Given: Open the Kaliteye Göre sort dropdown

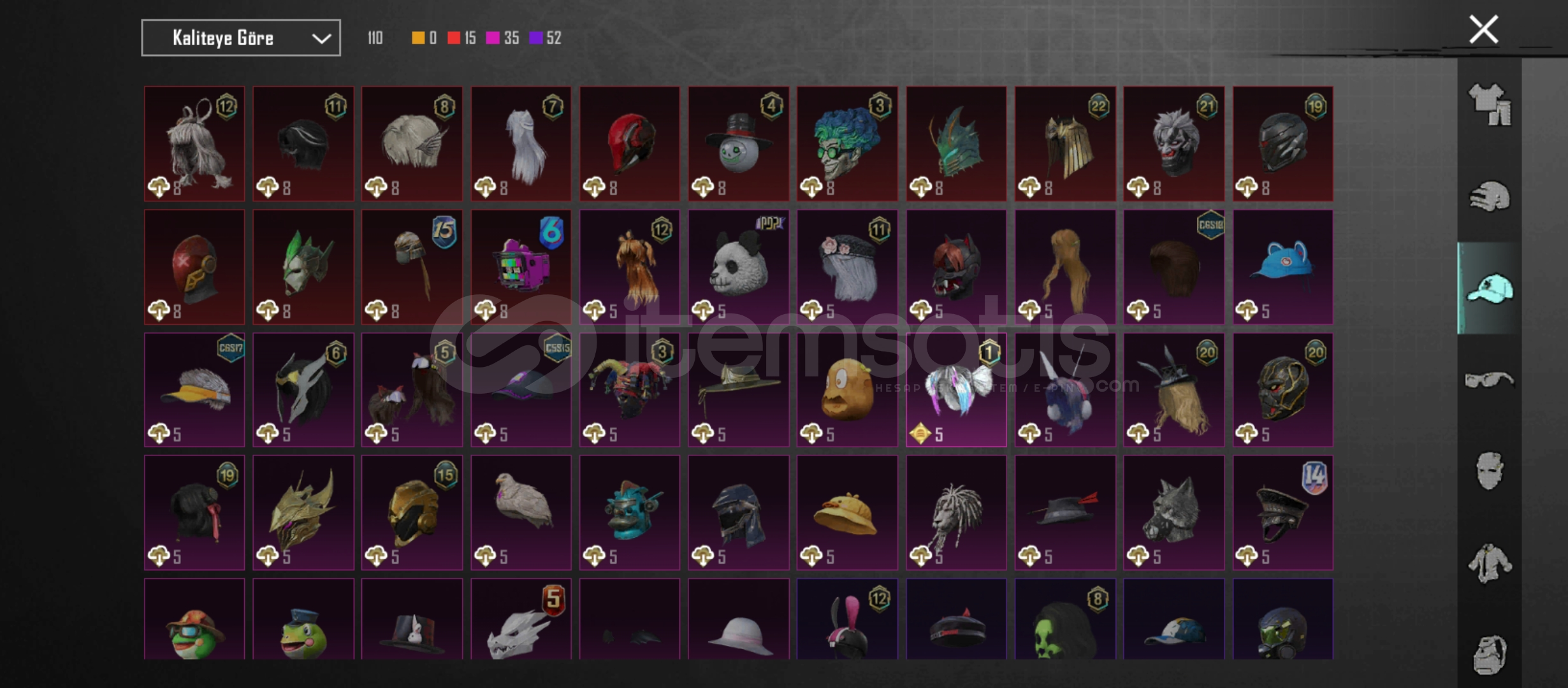Looking at the screenshot, I should [x=241, y=38].
